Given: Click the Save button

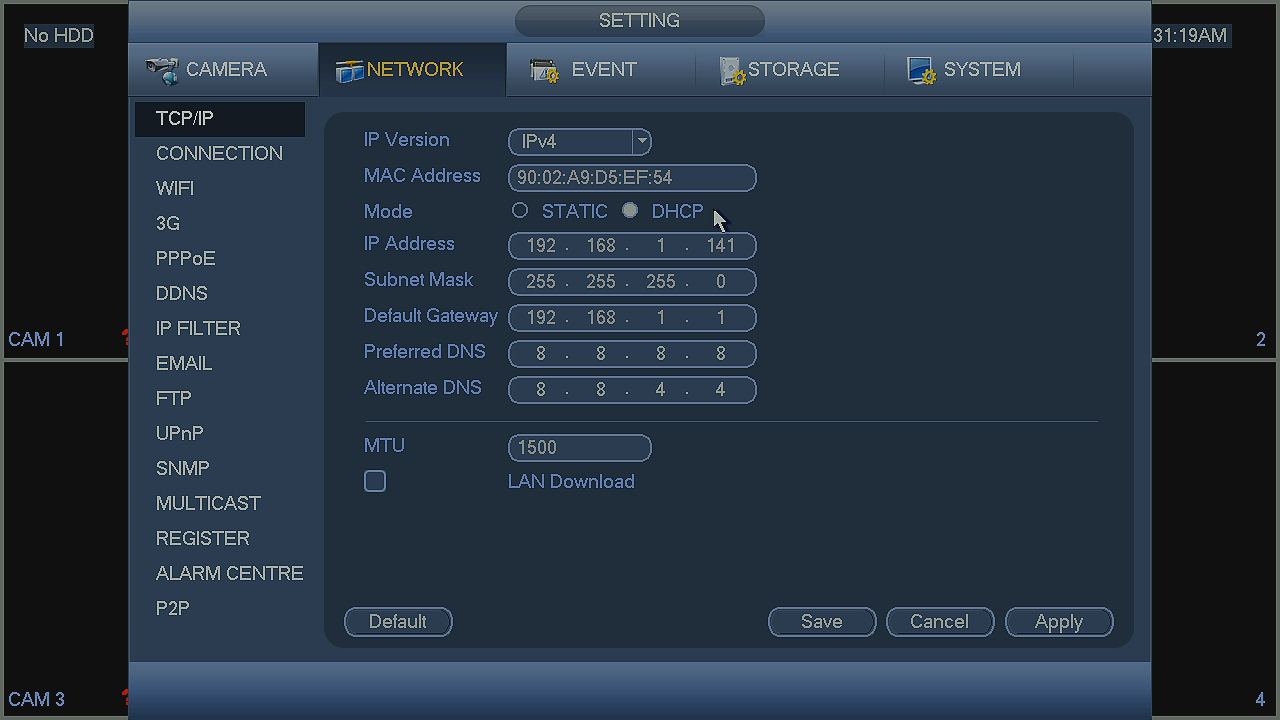Looking at the screenshot, I should point(822,621).
